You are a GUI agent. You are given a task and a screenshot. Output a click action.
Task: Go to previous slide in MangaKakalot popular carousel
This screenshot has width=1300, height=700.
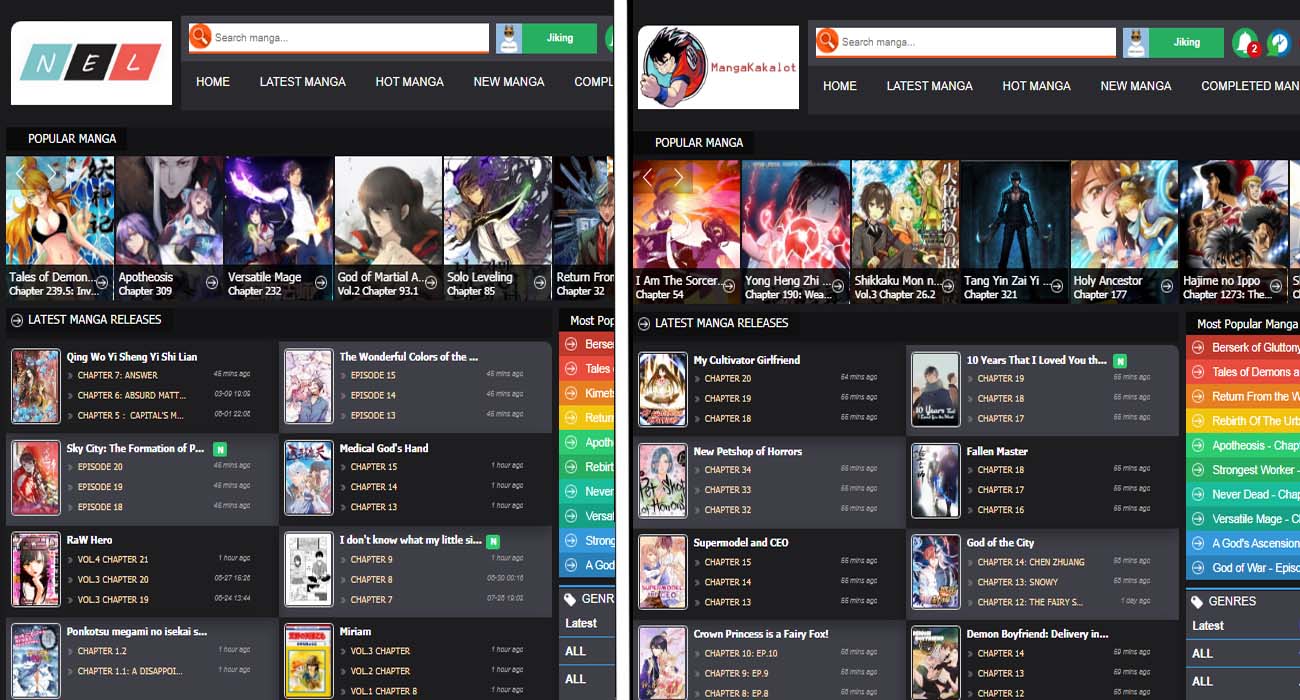pos(647,178)
